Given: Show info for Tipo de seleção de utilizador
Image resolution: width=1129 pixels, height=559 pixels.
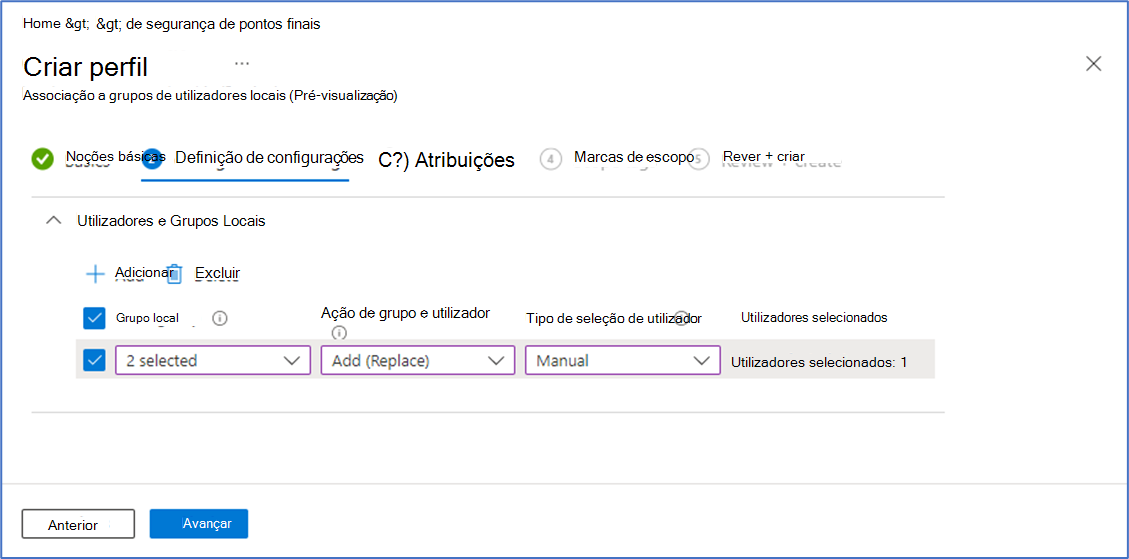Looking at the screenshot, I should click(681, 318).
